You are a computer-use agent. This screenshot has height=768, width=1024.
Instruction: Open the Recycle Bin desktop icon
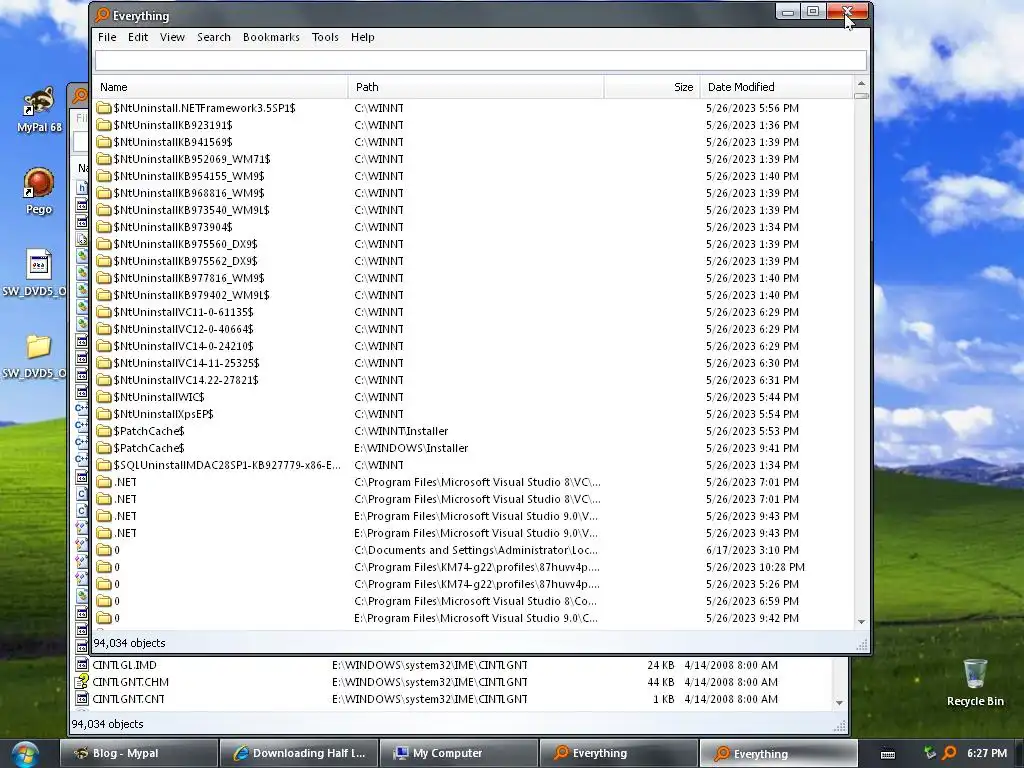(975, 682)
